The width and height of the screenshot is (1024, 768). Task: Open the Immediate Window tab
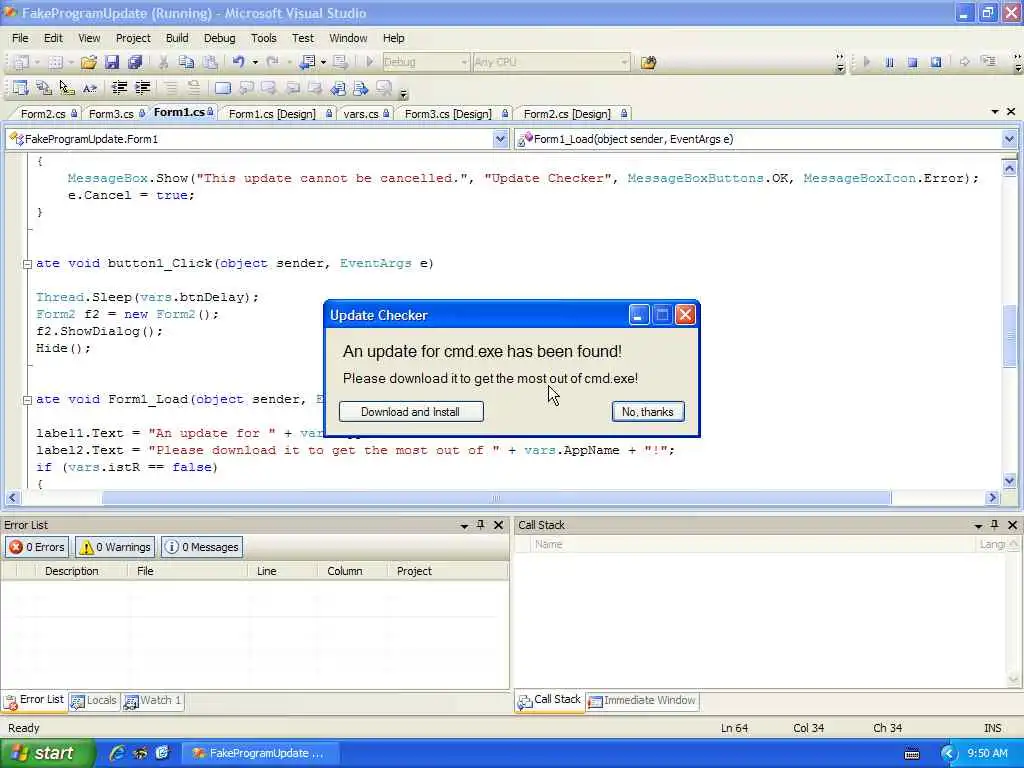tap(643, 701)
